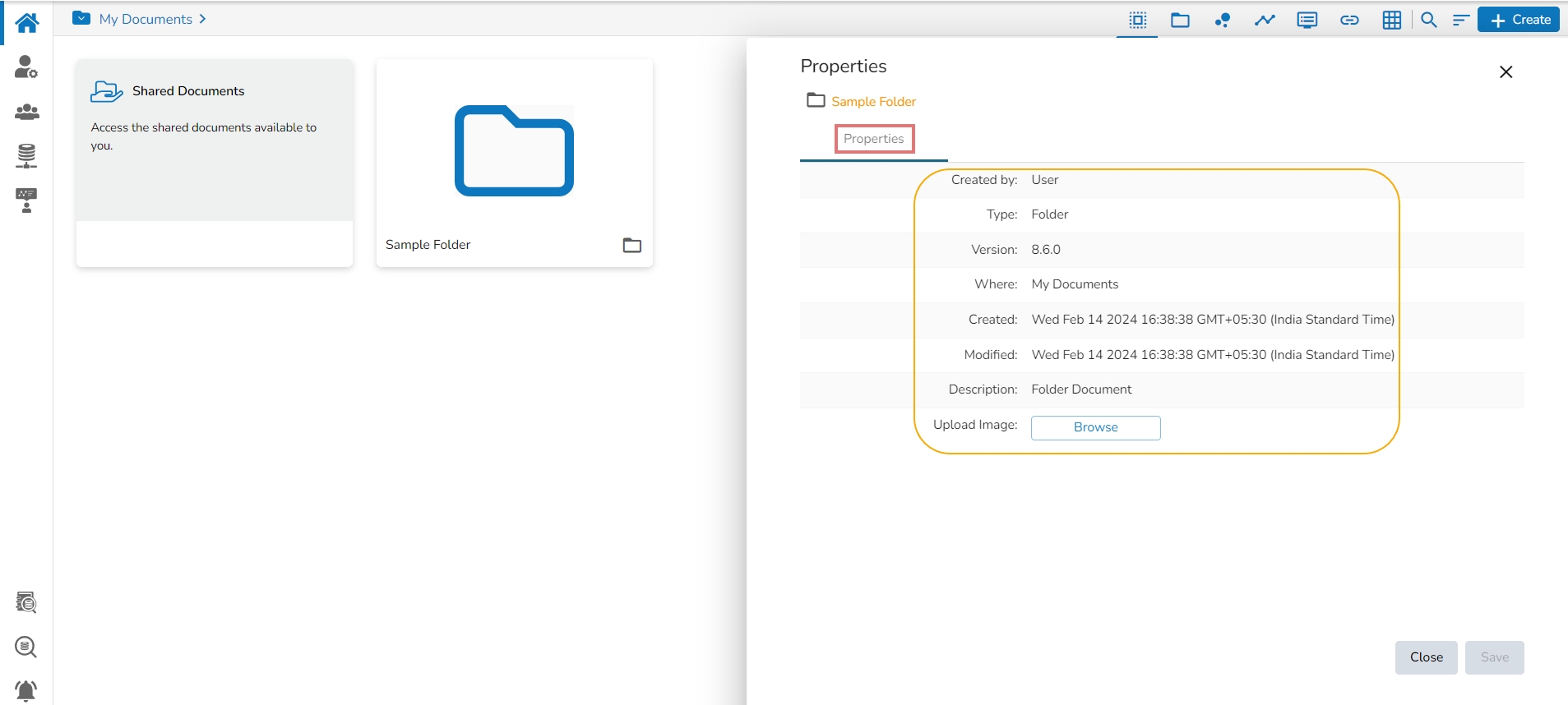The width and height of the screenshot is (1568, 705).
Task: Click the line chart toolbar icon
Action: (1265, 20)
